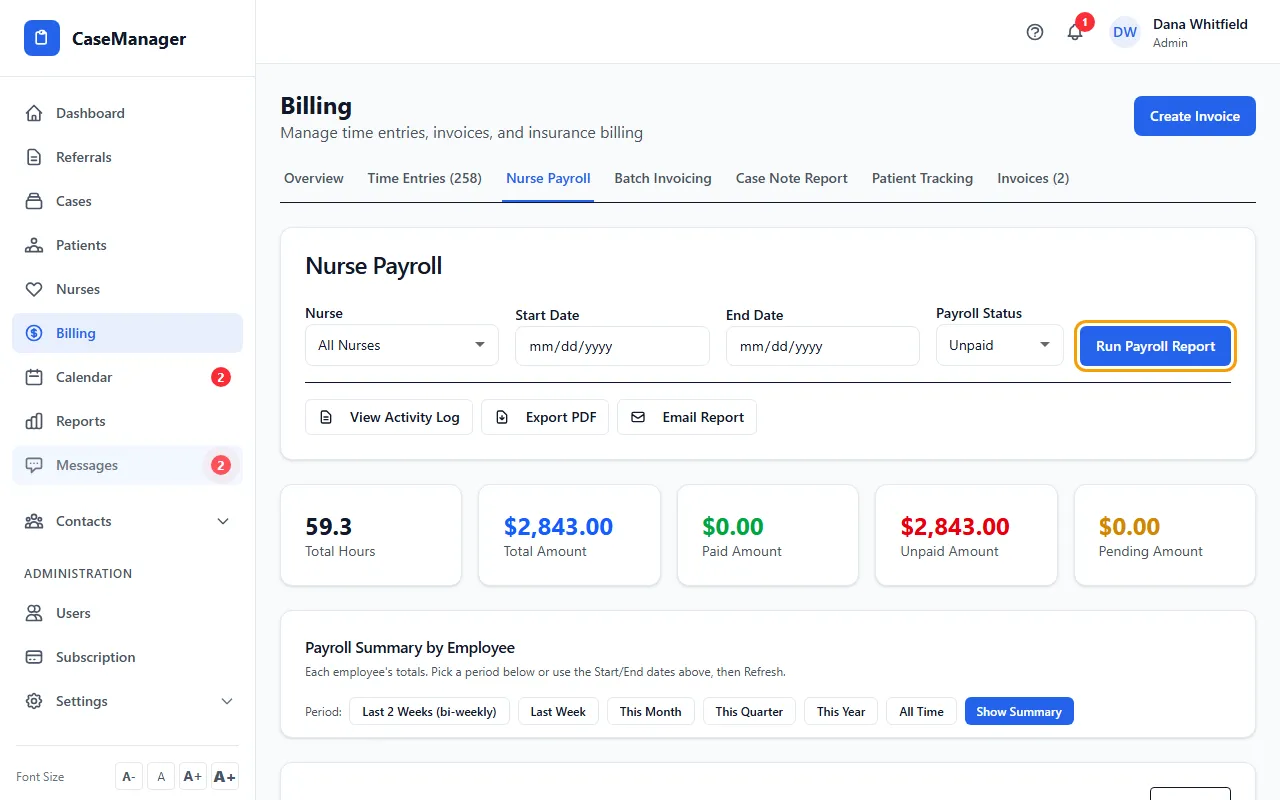This screenshot has height=800, width=1280.
Task: Click the Billing dollar icon in sidebar
Action: [34, 333]
